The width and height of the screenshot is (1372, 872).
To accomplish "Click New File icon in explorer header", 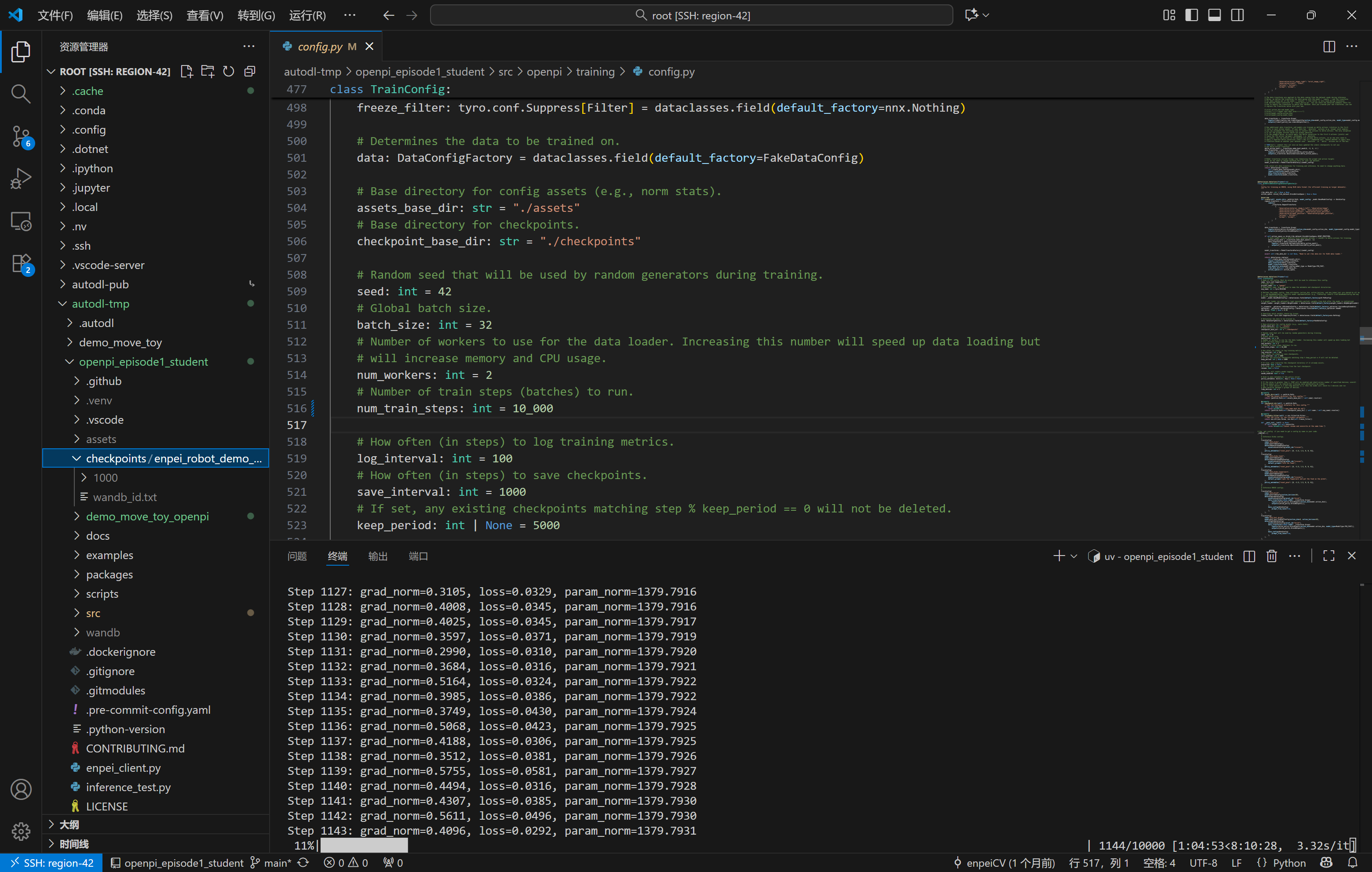I will tap(186, 71).
